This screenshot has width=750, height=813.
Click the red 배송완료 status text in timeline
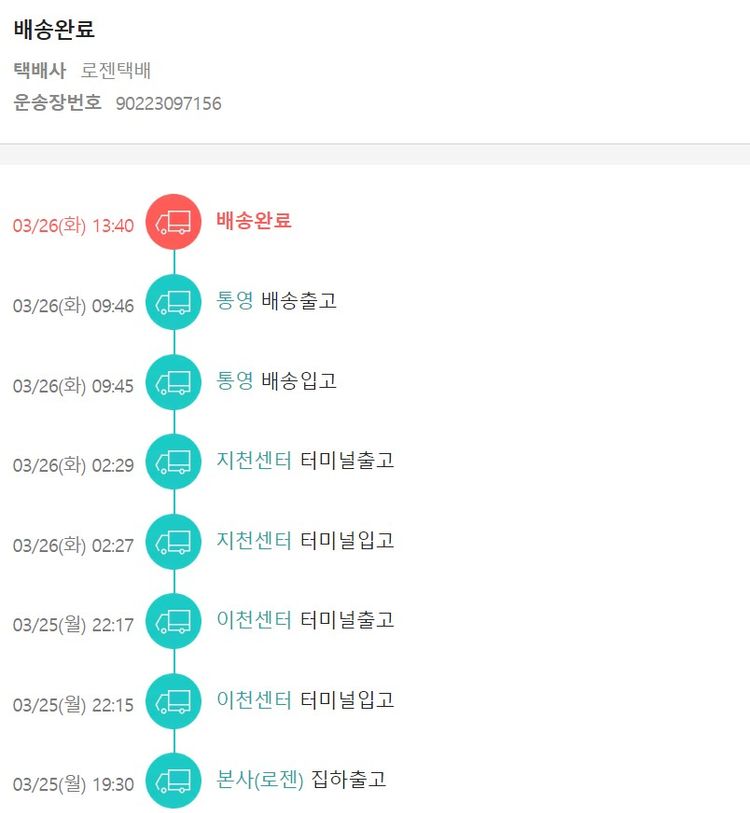pos(254,220)
